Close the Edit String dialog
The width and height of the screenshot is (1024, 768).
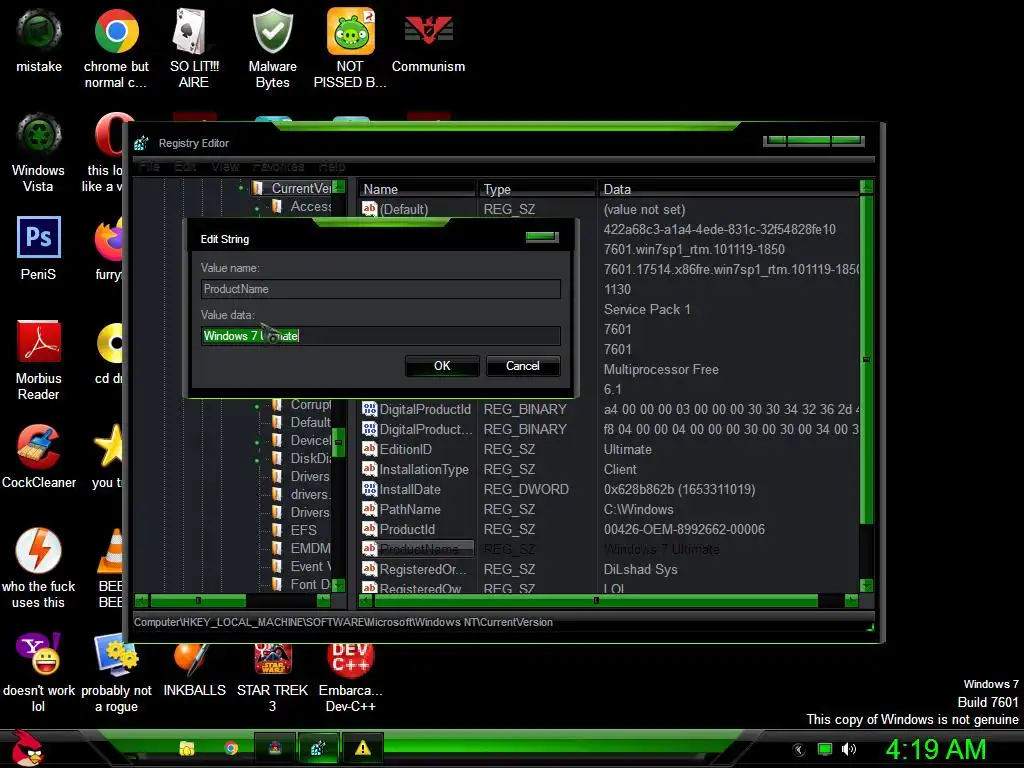542,237
